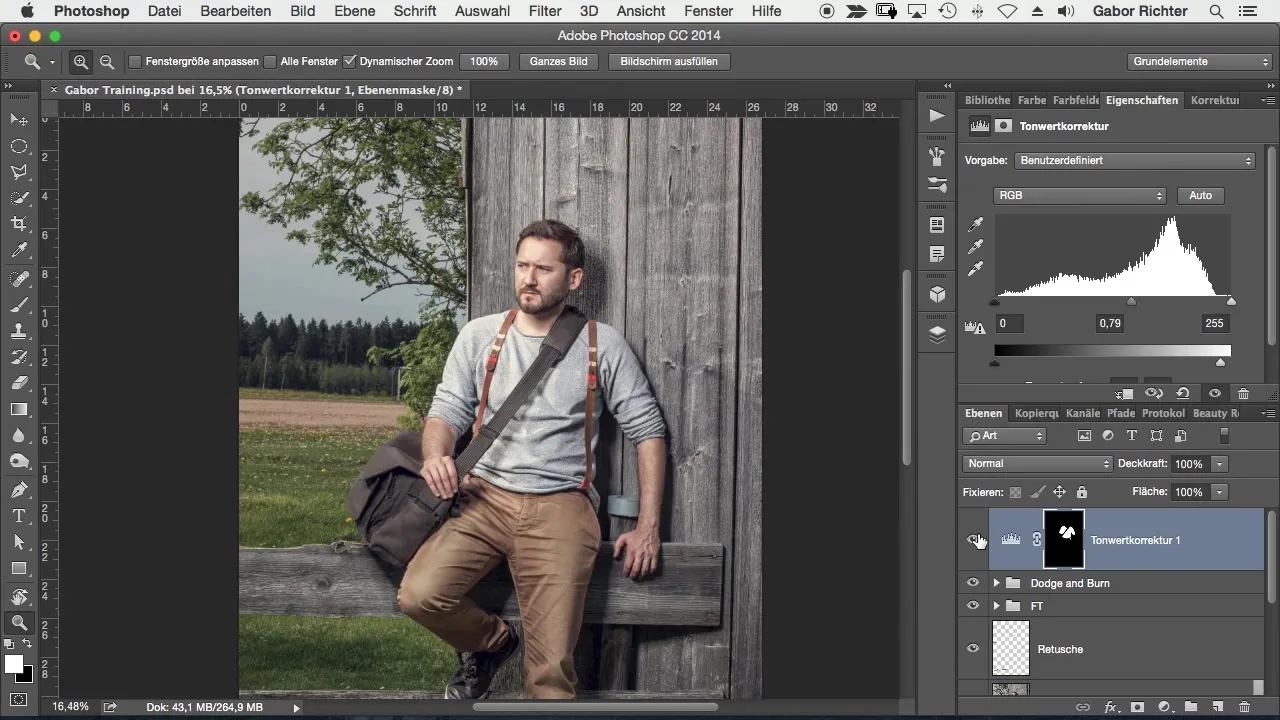1280x720 pixels.
Task: Create a new layer group folder
Action: (x=1191, y=707)
